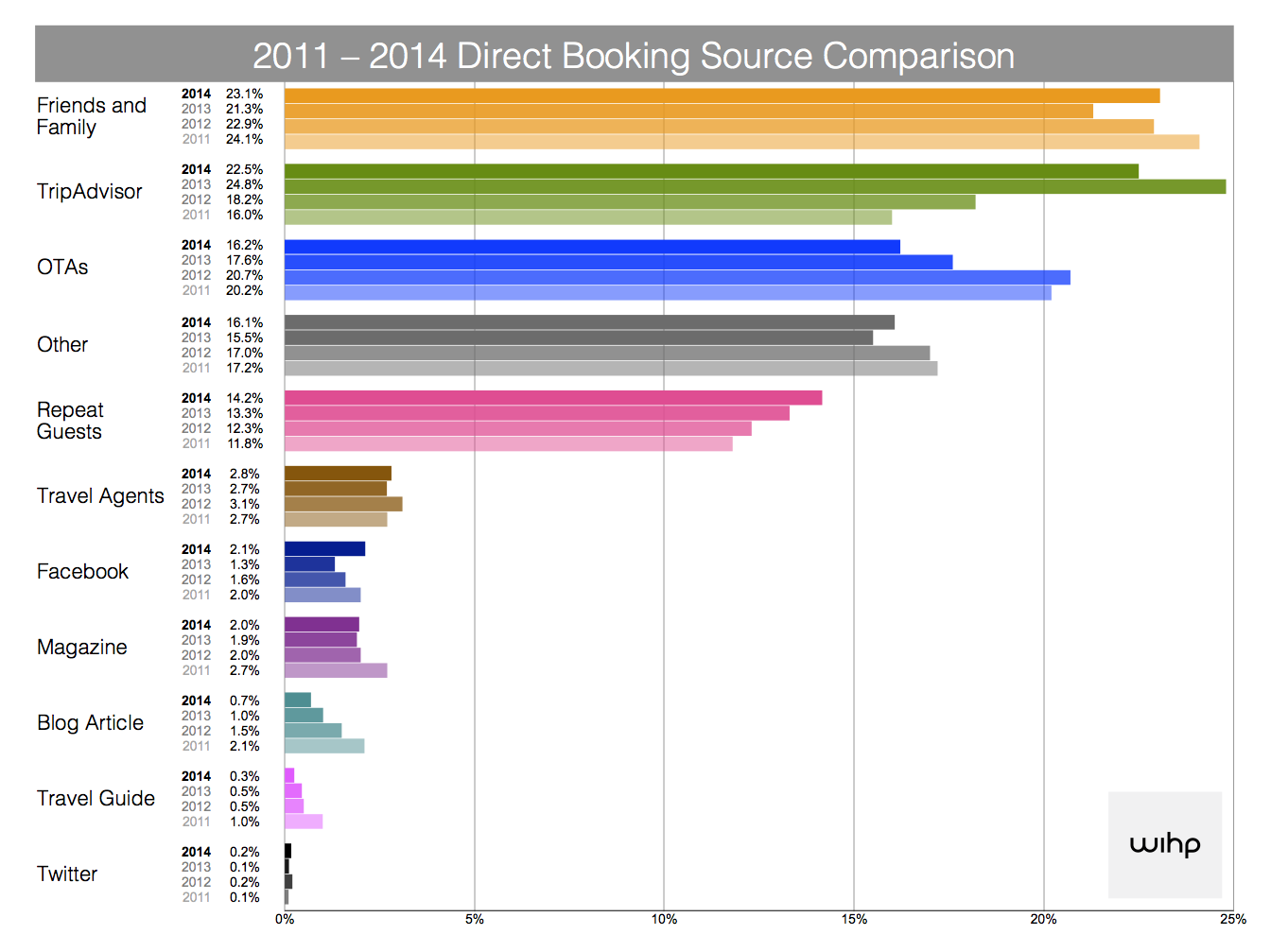The image size is (1271, 952).
Task: Click OTAs 2014 blue bar
Action: tap(592, 247)
